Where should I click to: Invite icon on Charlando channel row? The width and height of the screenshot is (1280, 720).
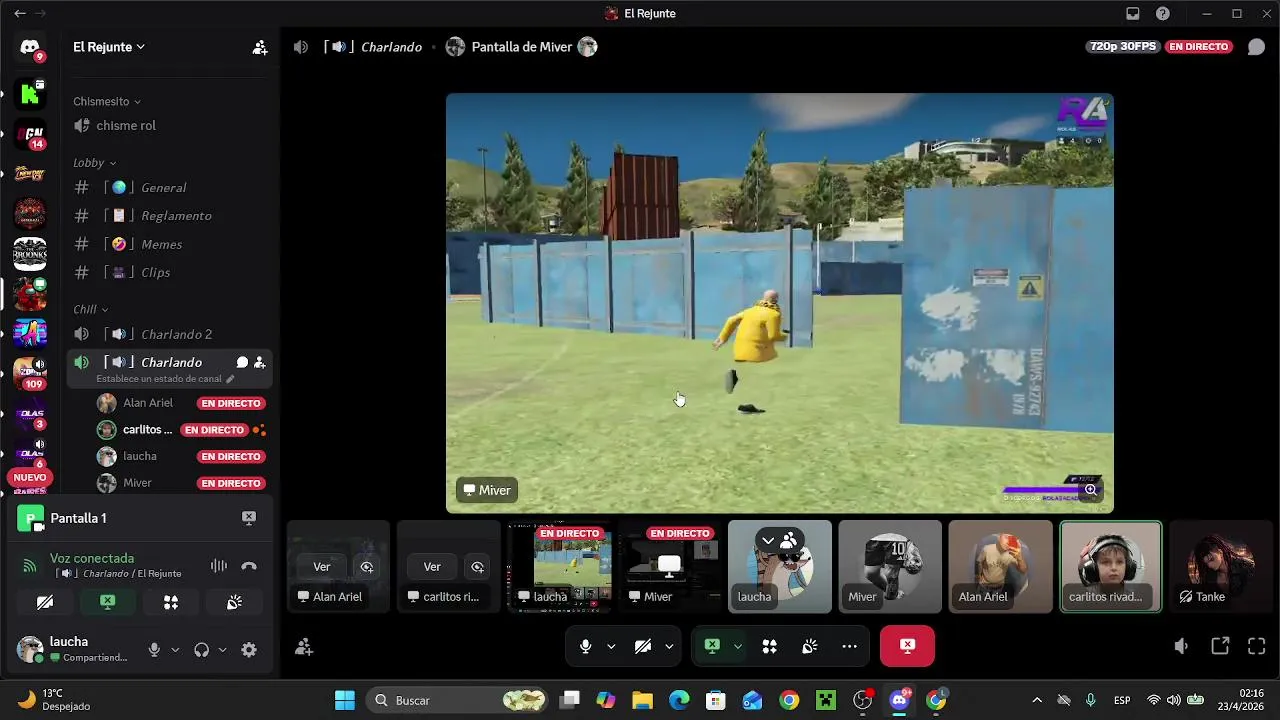coord(259,362)
